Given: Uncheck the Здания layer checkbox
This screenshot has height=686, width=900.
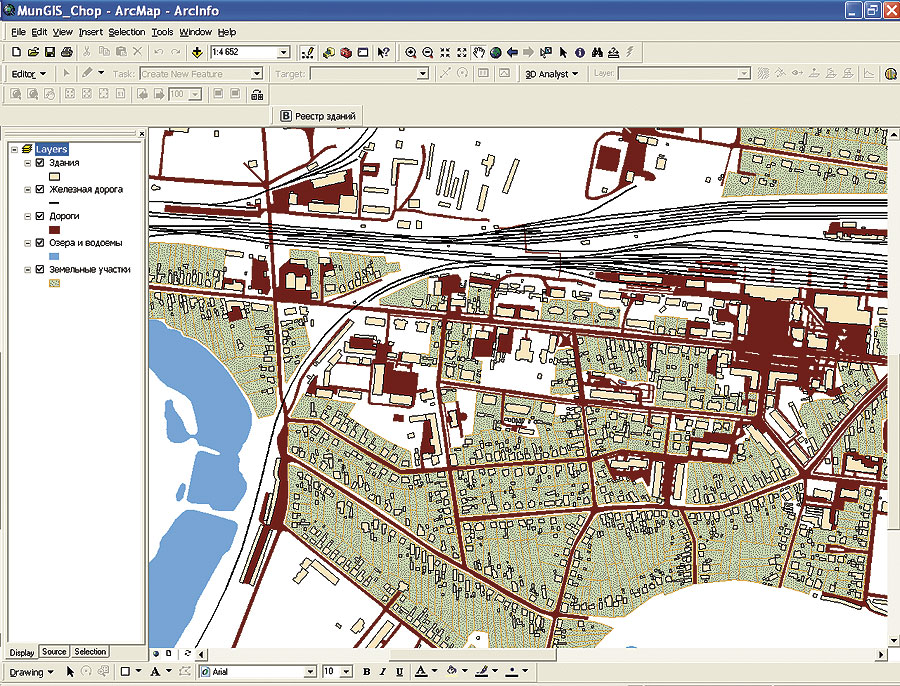Looking at the screenshot, I should (x=39, y=162).
